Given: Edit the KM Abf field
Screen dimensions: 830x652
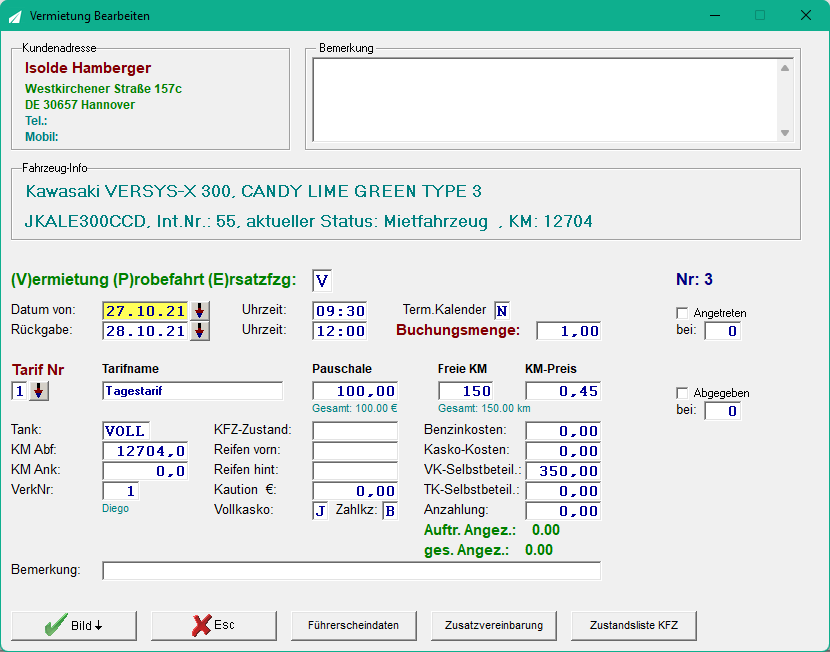Looking at the screenshot, I should pyautogui.click(x=145, y=451).
